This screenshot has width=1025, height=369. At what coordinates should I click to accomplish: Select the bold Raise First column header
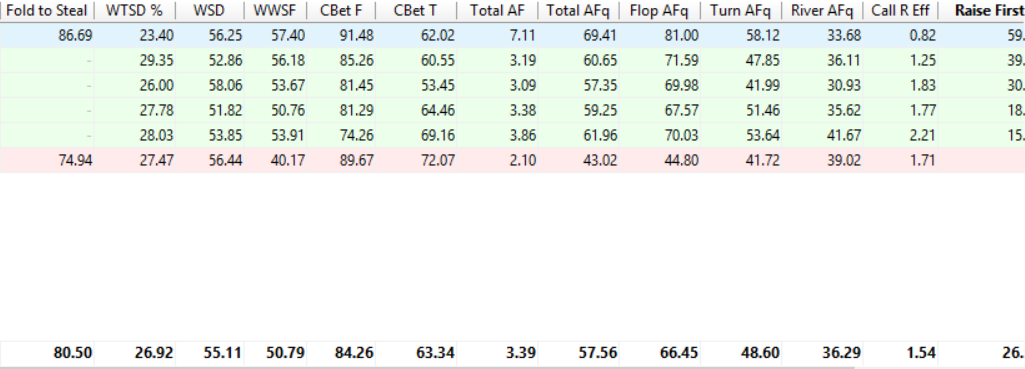point(982,10)
